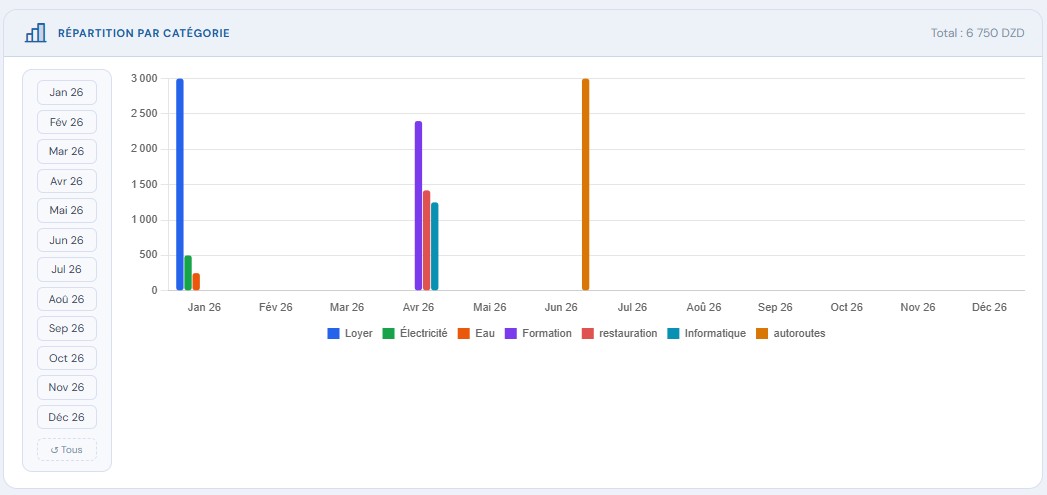
Task: Choose the Mai 26 month filter
Action: pyautogui.click(x=67, y=210)
